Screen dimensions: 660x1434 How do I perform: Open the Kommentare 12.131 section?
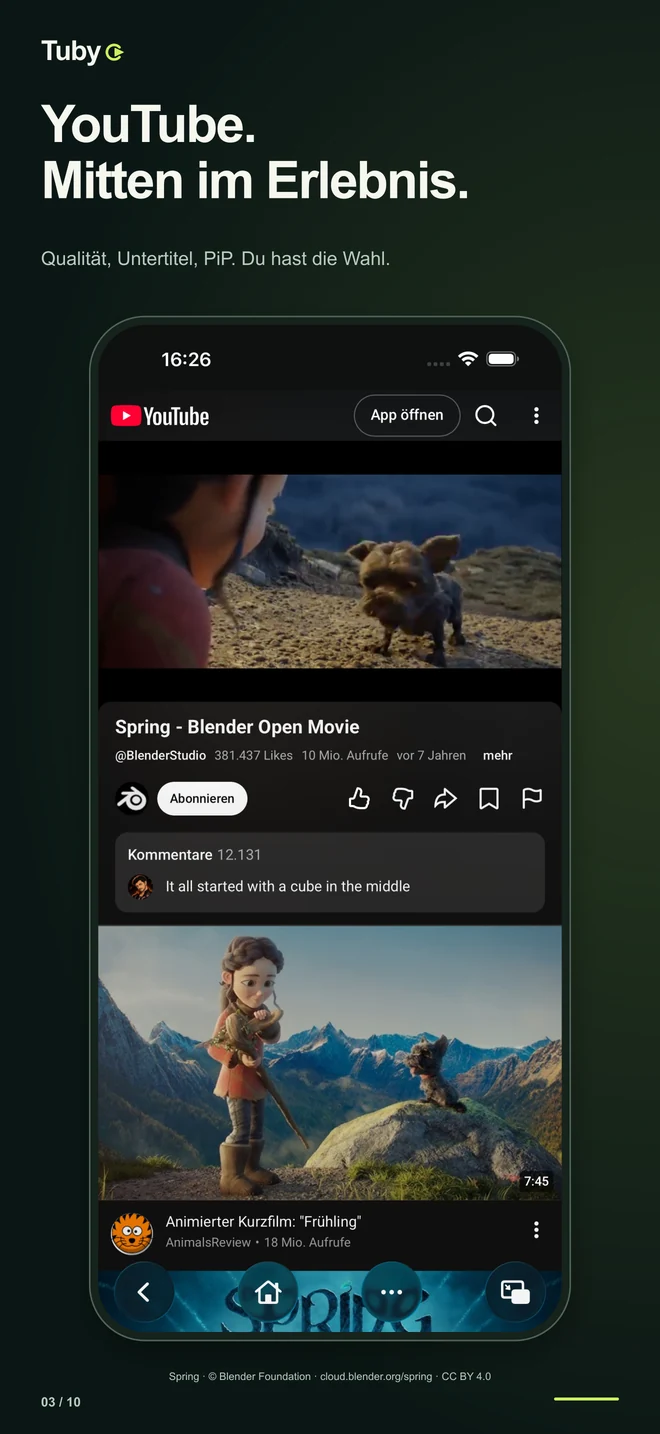coord(330,872)
